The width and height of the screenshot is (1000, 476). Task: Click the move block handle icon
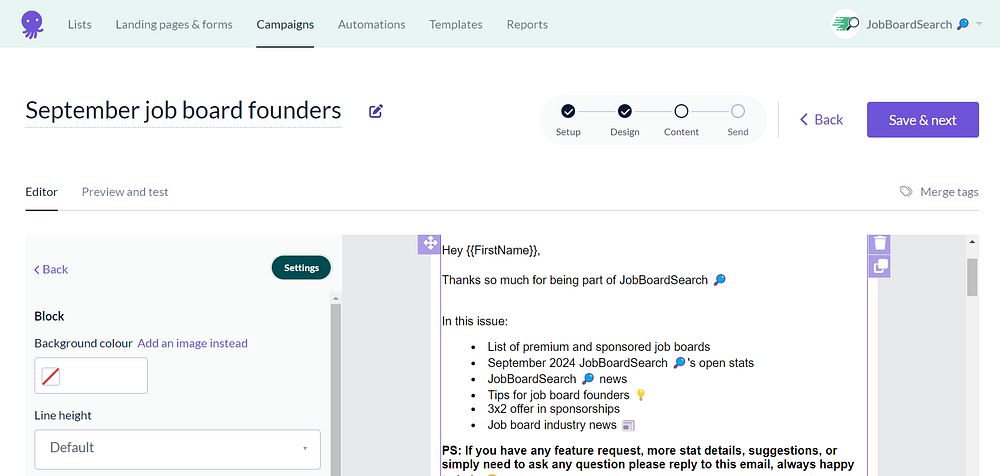tap(429, 244)
